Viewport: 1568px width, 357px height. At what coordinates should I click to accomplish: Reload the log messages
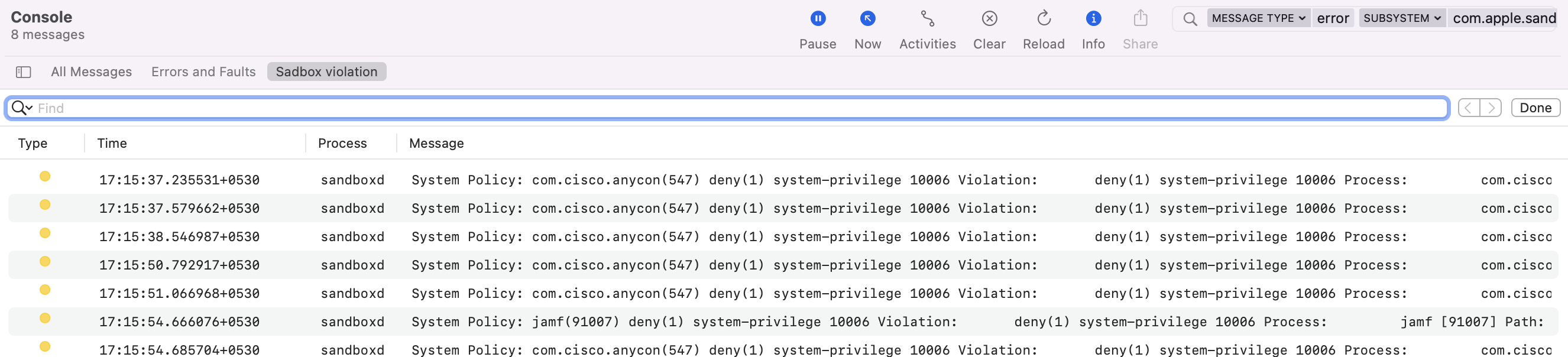pyautogui.click(x=1044, y=19)
